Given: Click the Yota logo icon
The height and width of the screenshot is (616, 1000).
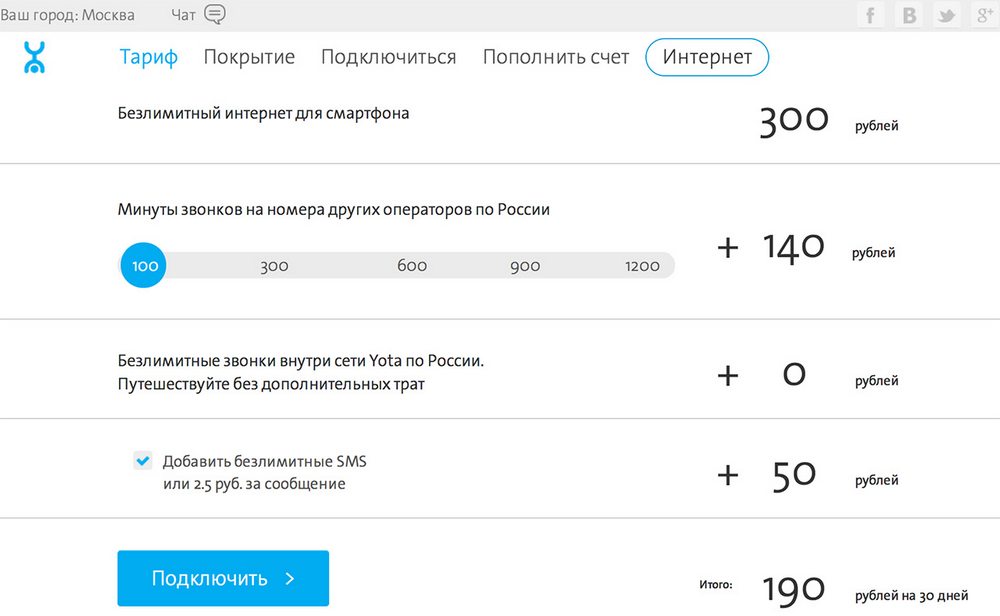Looking at the screenshot, I should [x=35, y=57].
